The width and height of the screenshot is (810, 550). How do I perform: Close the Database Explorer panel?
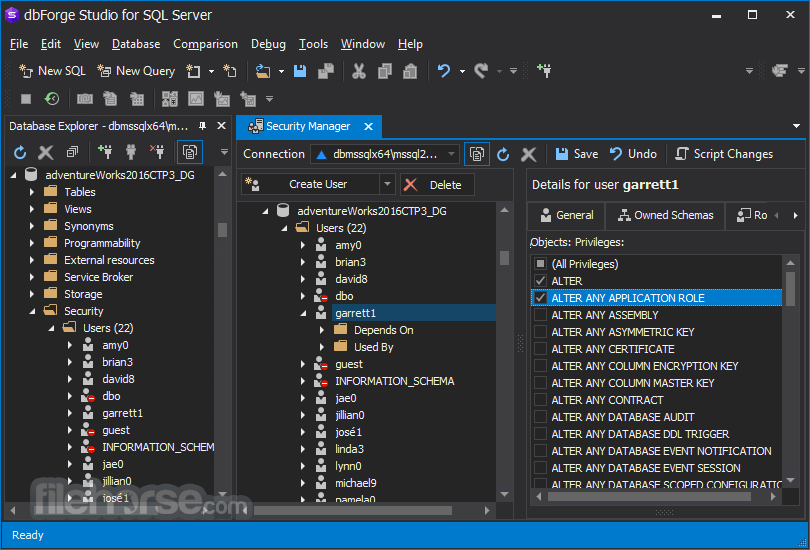tap(221, 125)
